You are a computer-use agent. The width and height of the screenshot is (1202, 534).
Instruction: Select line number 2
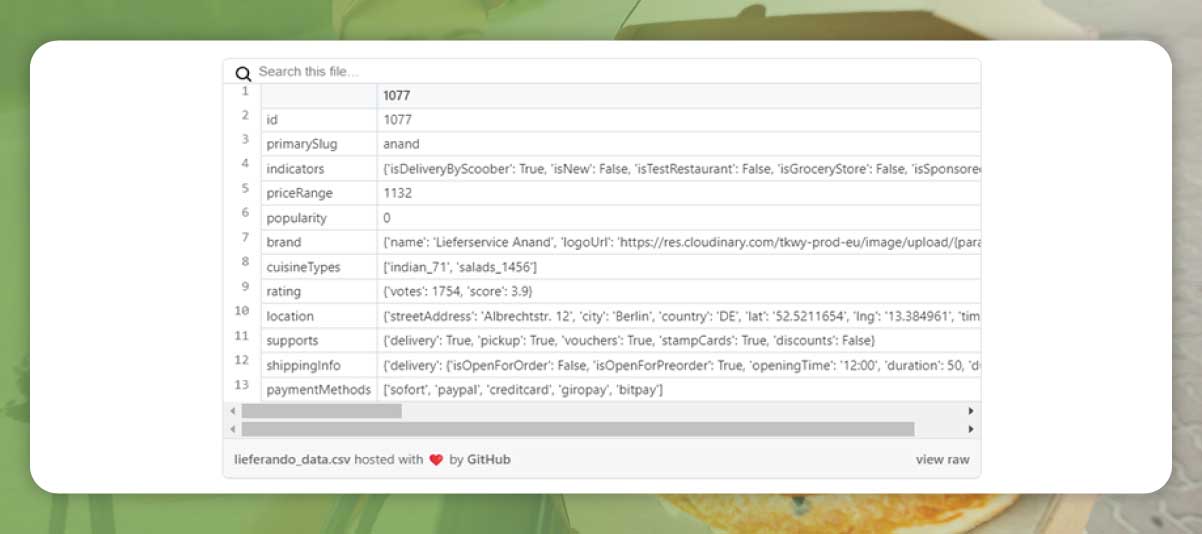point(244,115)
